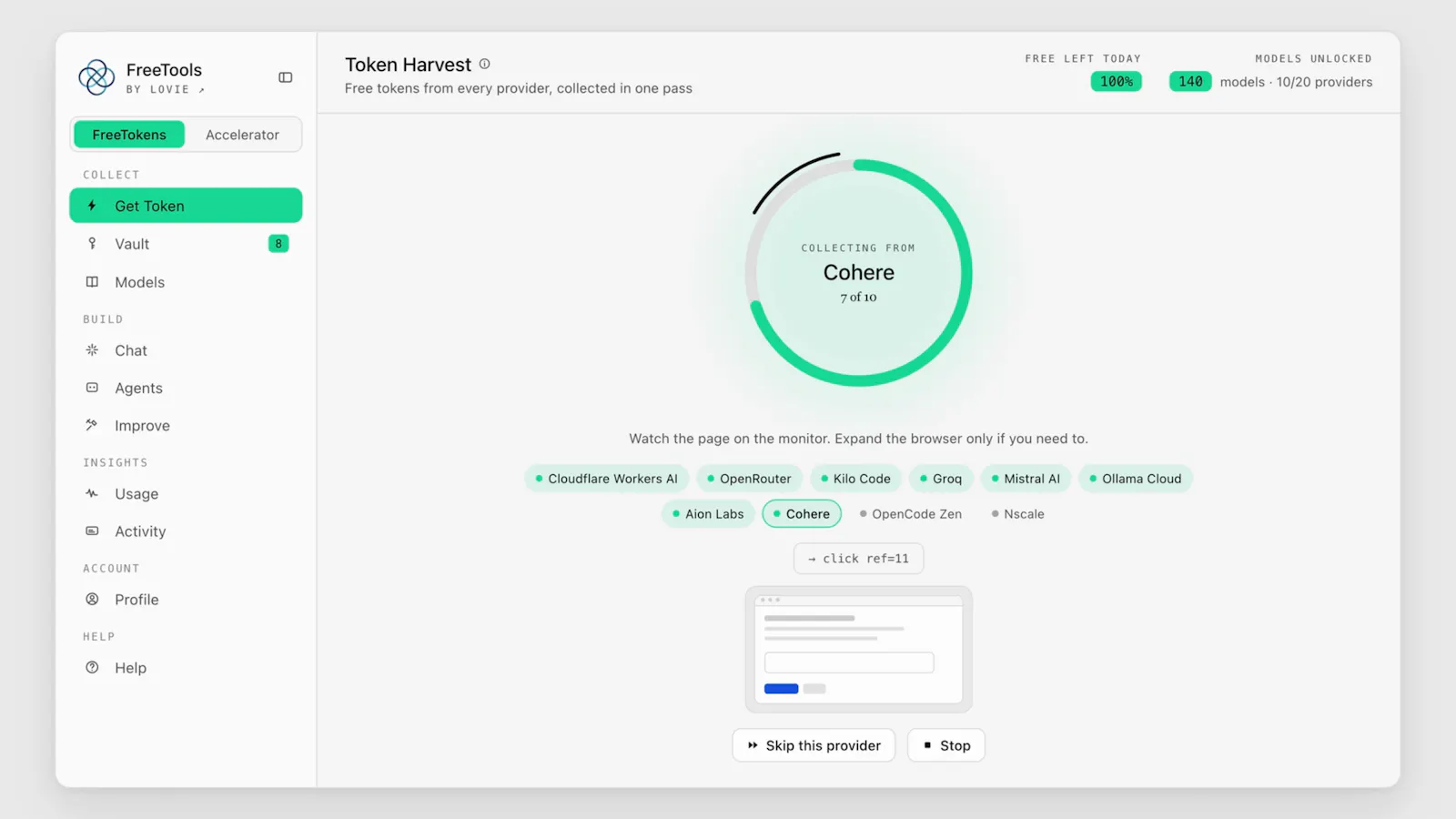Click the FreeTools knot logo icon

pos(96,77)
